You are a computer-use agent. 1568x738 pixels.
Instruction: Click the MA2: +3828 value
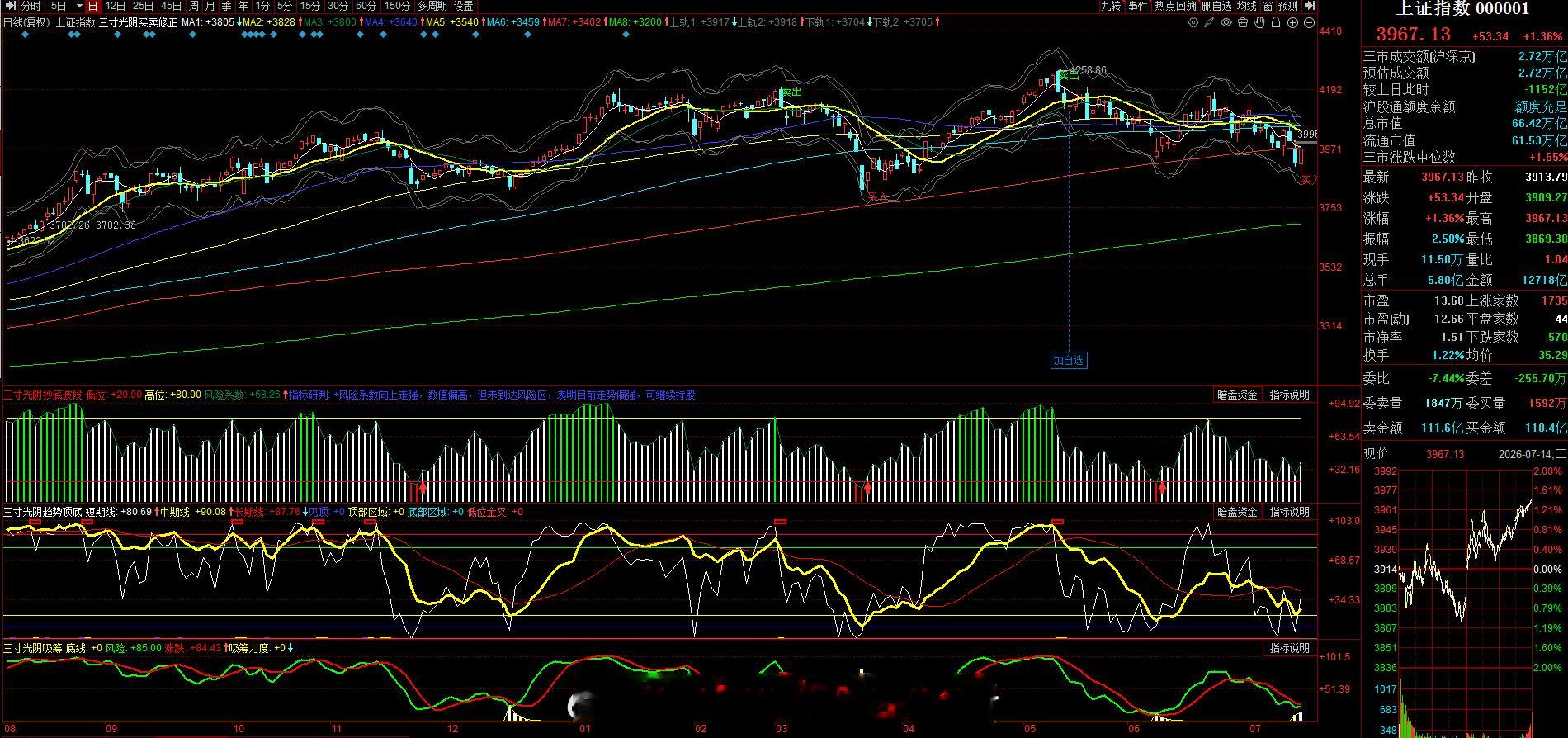click(269, 22)
